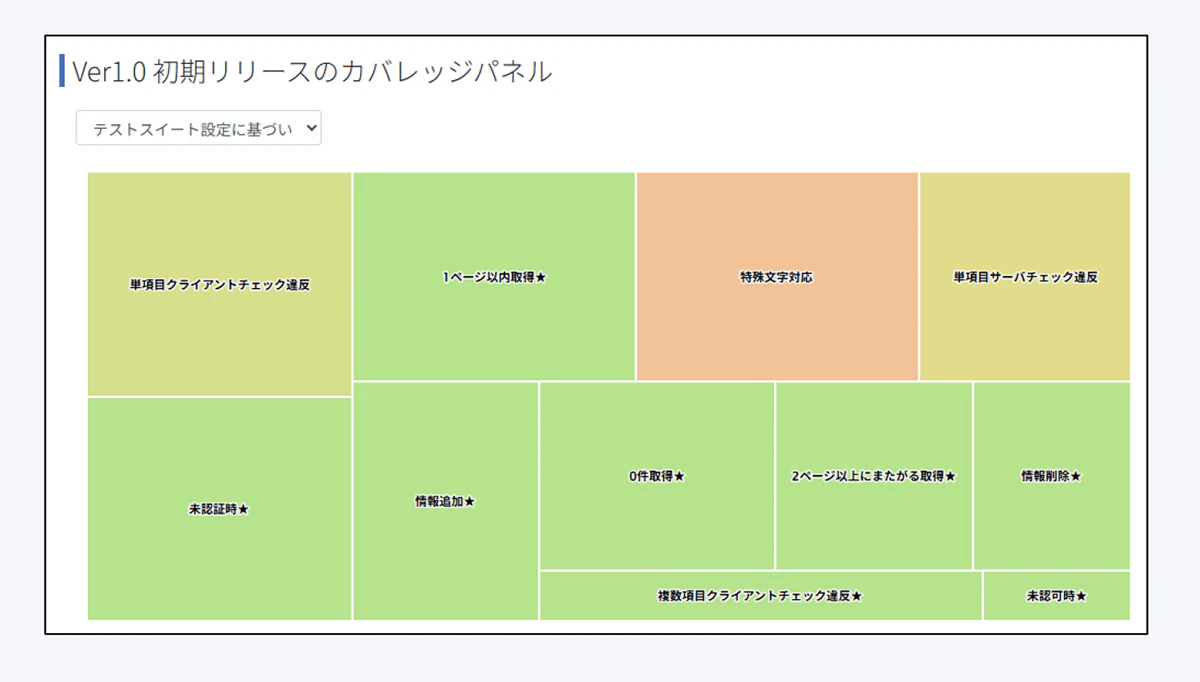Select the 情報追加 tile label
Screen dimensions: 1200x682
click(439, 501)
